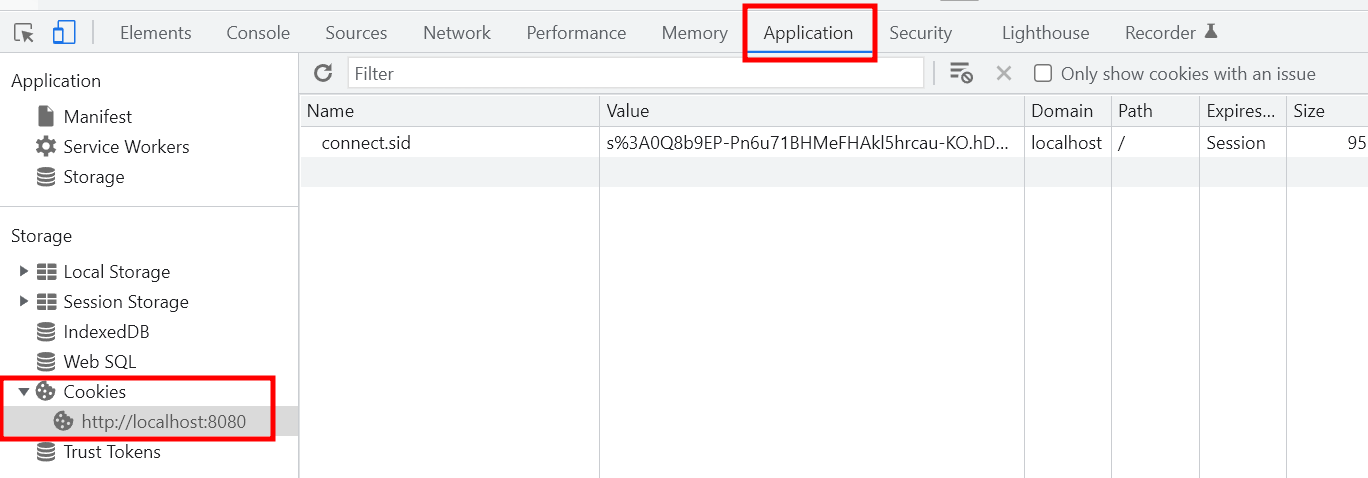Sort by the Domain column header
Viewport: 1368px width, 478px height.
[x=1068, y=111]
